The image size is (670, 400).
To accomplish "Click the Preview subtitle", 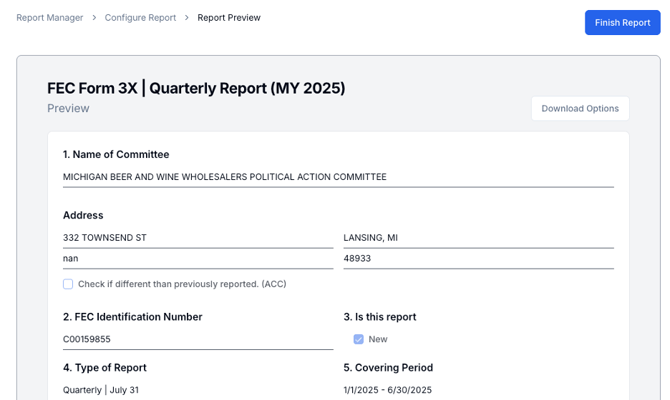I will 68,109.
